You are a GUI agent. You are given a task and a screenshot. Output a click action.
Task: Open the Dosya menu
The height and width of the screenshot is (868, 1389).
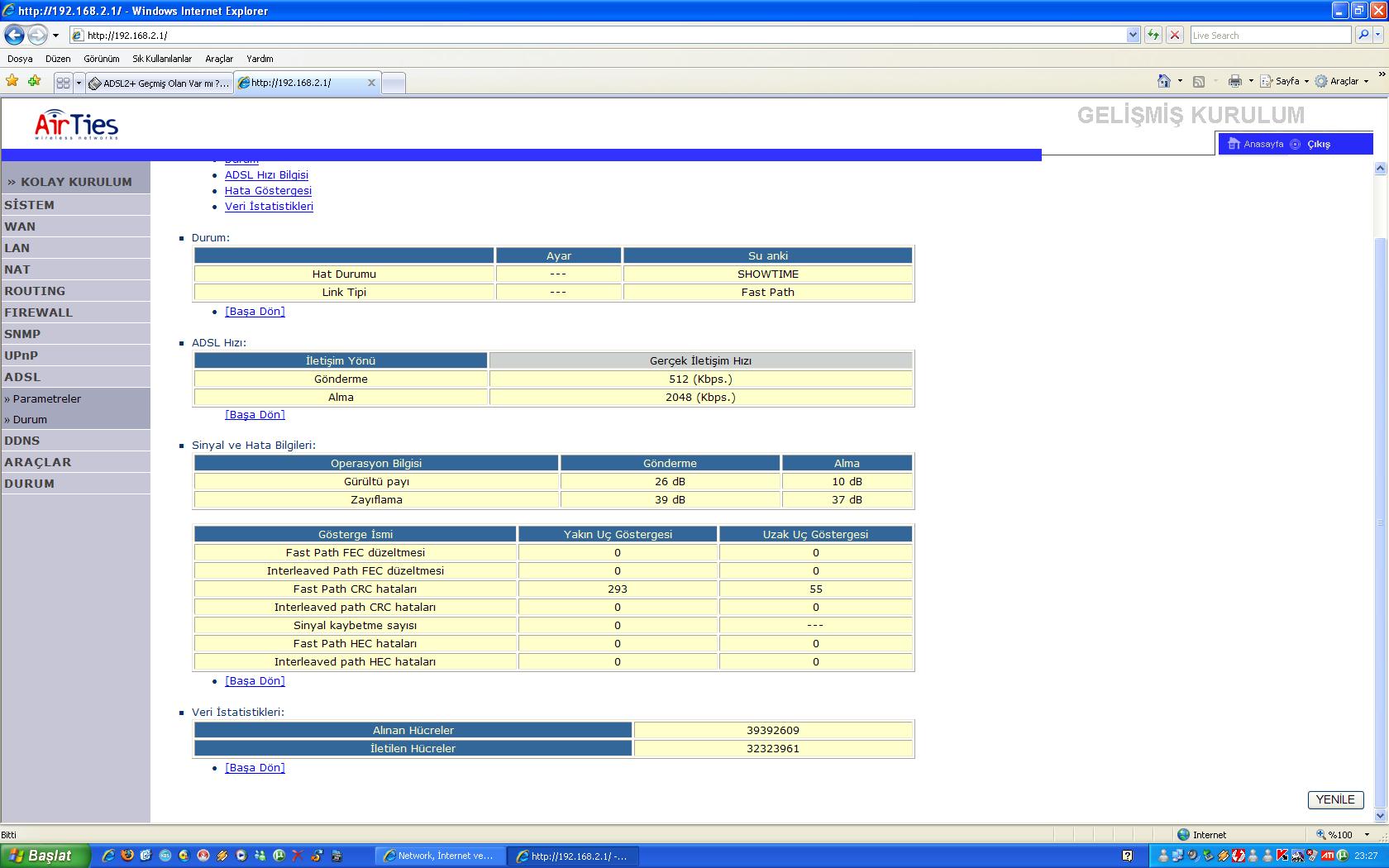[x=20, y=59]
